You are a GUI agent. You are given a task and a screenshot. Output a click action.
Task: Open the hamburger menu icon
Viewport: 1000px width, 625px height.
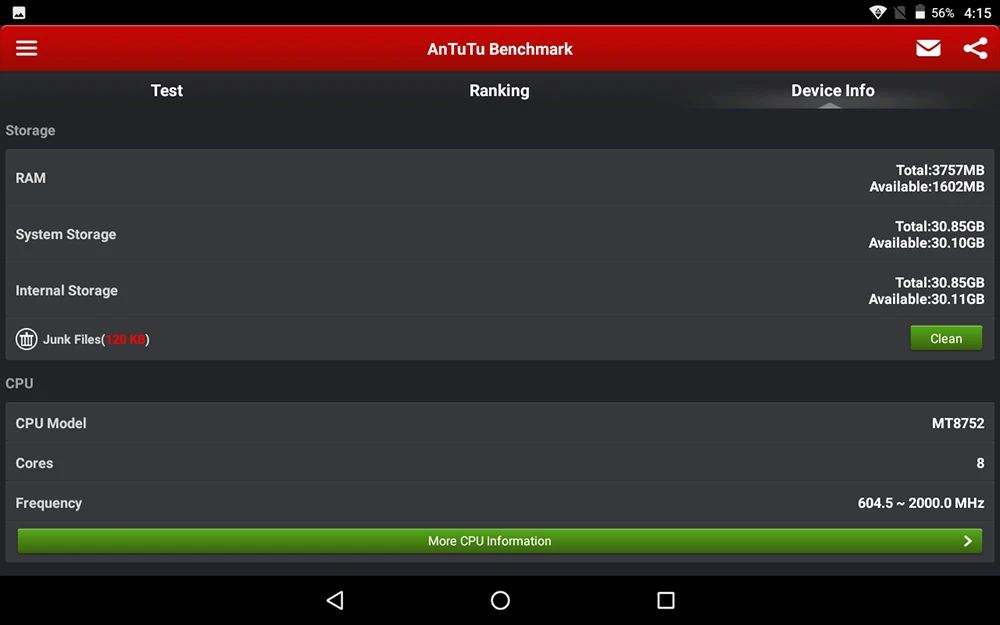pos(26,48)
